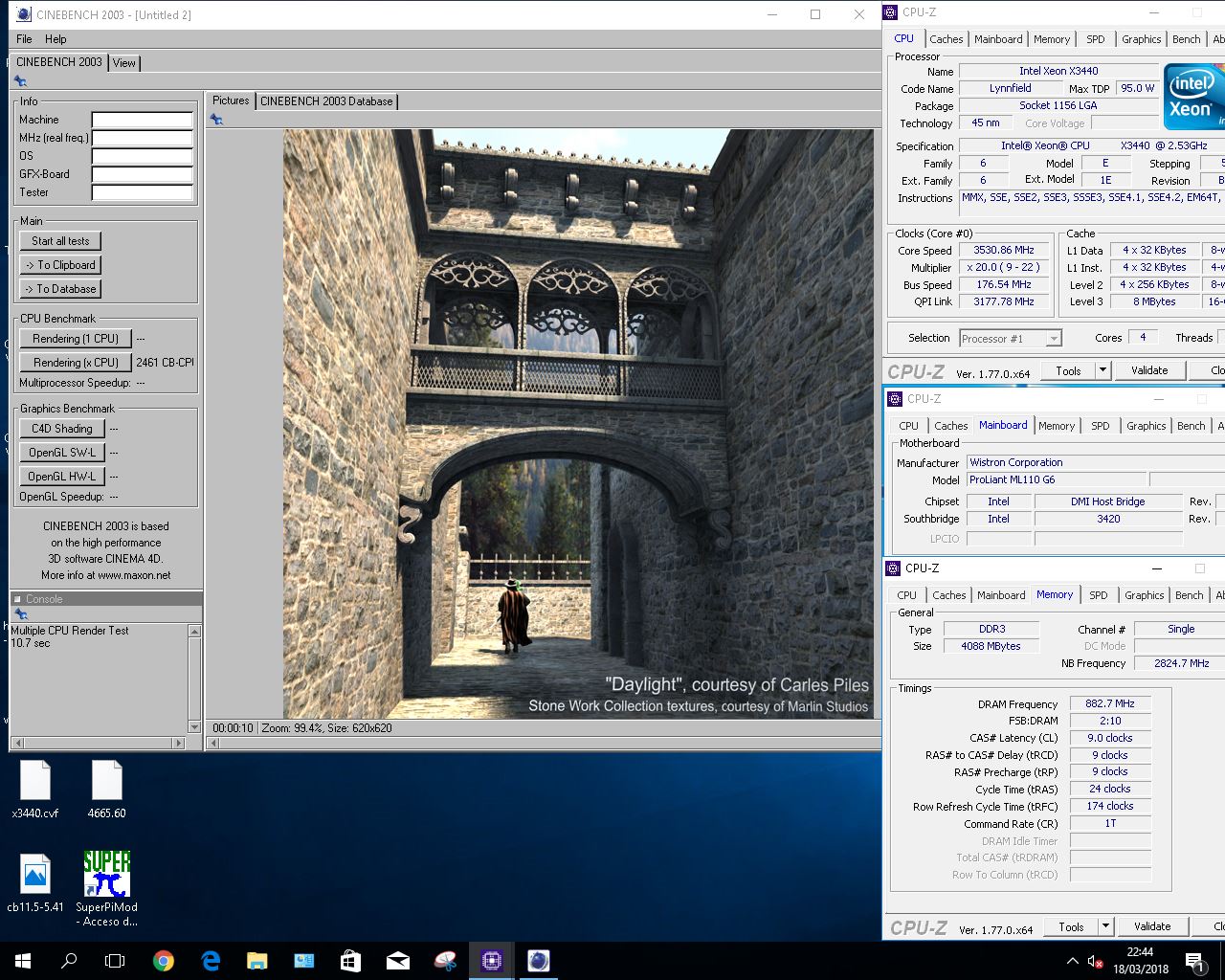This screenshot has width=1225, height=980.
Task: Click Validate in CPU-Z CPU window
Action: tap(1149, 370)
